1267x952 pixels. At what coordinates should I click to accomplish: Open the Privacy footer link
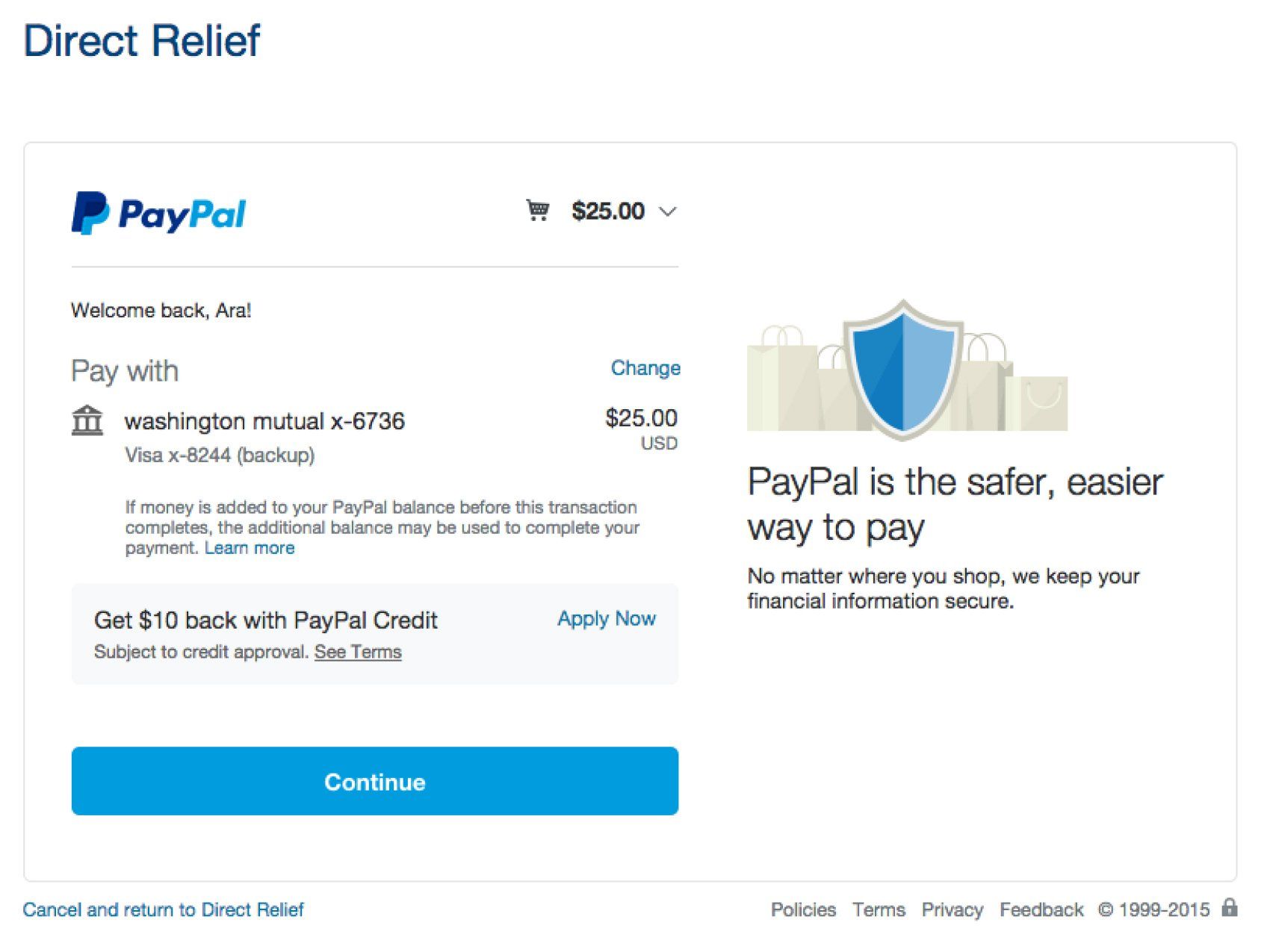point(952,909)
